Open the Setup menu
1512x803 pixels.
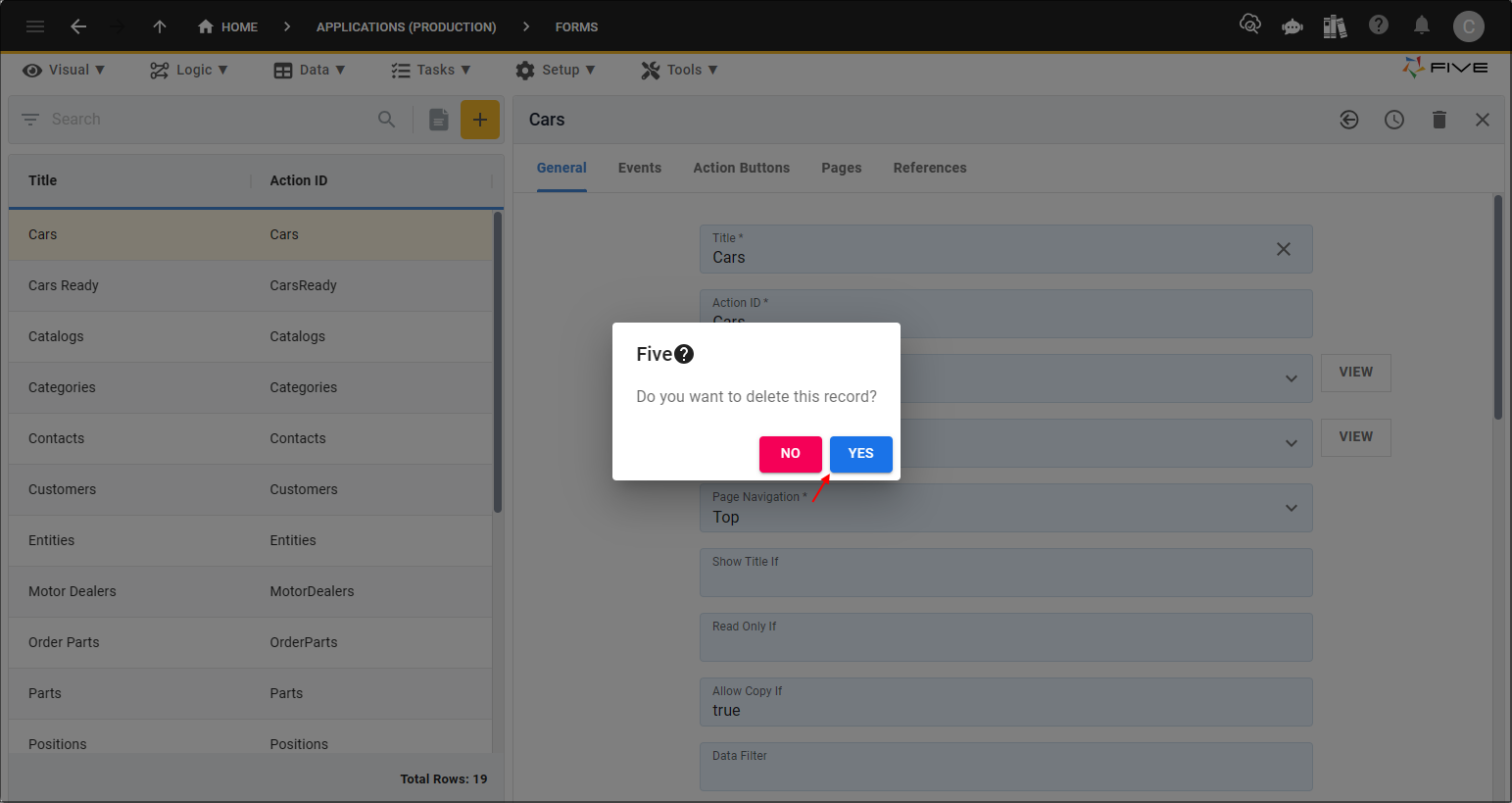pos(556,70)
